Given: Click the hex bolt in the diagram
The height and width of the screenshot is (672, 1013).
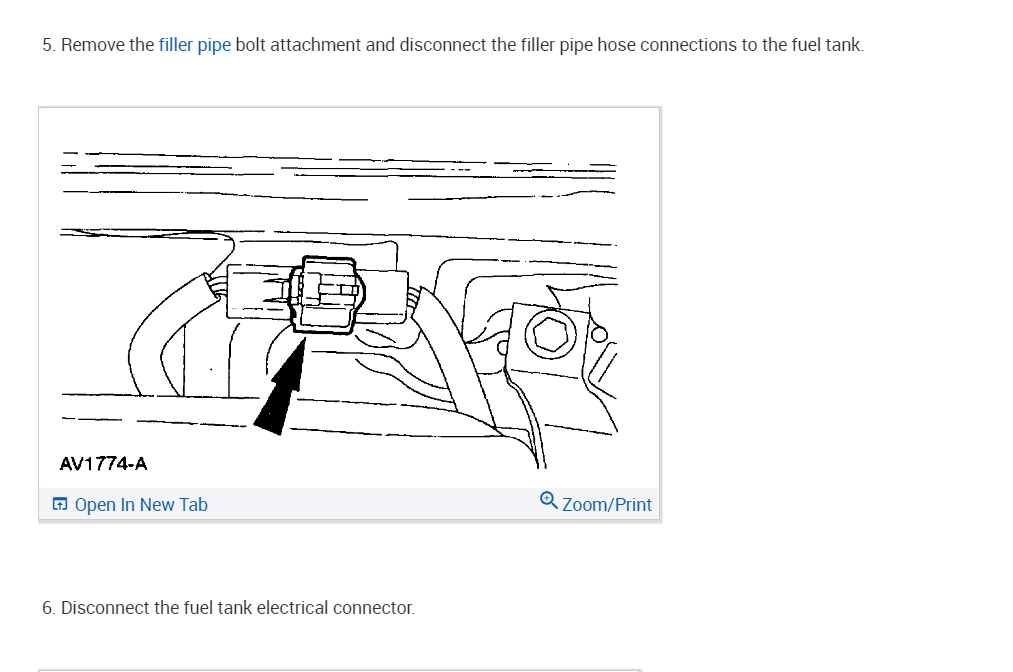Looking at the screenshot, I should click(550, 335).
